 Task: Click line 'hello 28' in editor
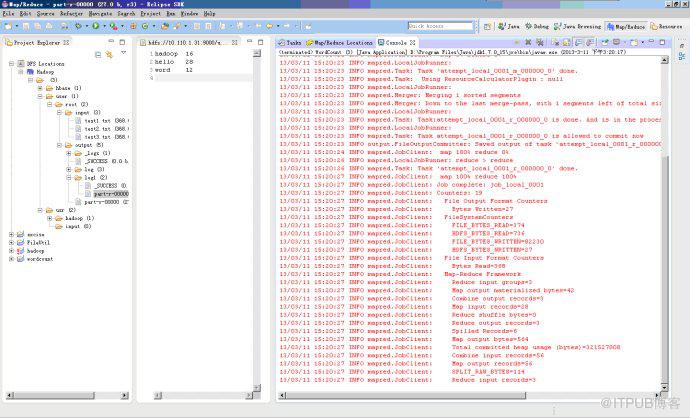[174, 62]
